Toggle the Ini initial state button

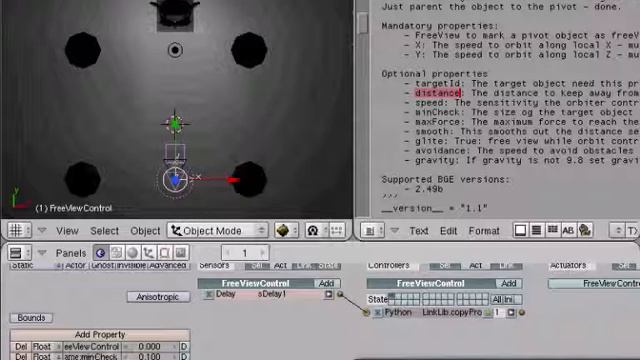tap(508, 300)
